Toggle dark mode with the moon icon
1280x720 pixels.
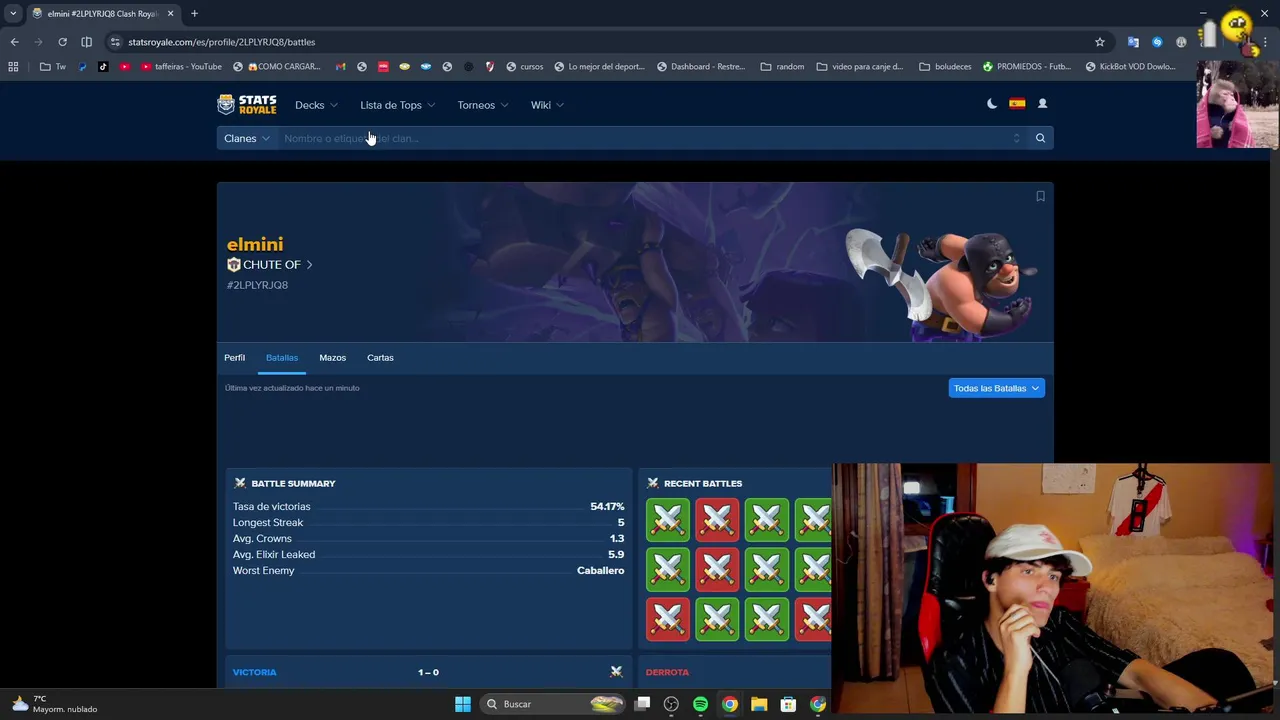pos(992,104)
